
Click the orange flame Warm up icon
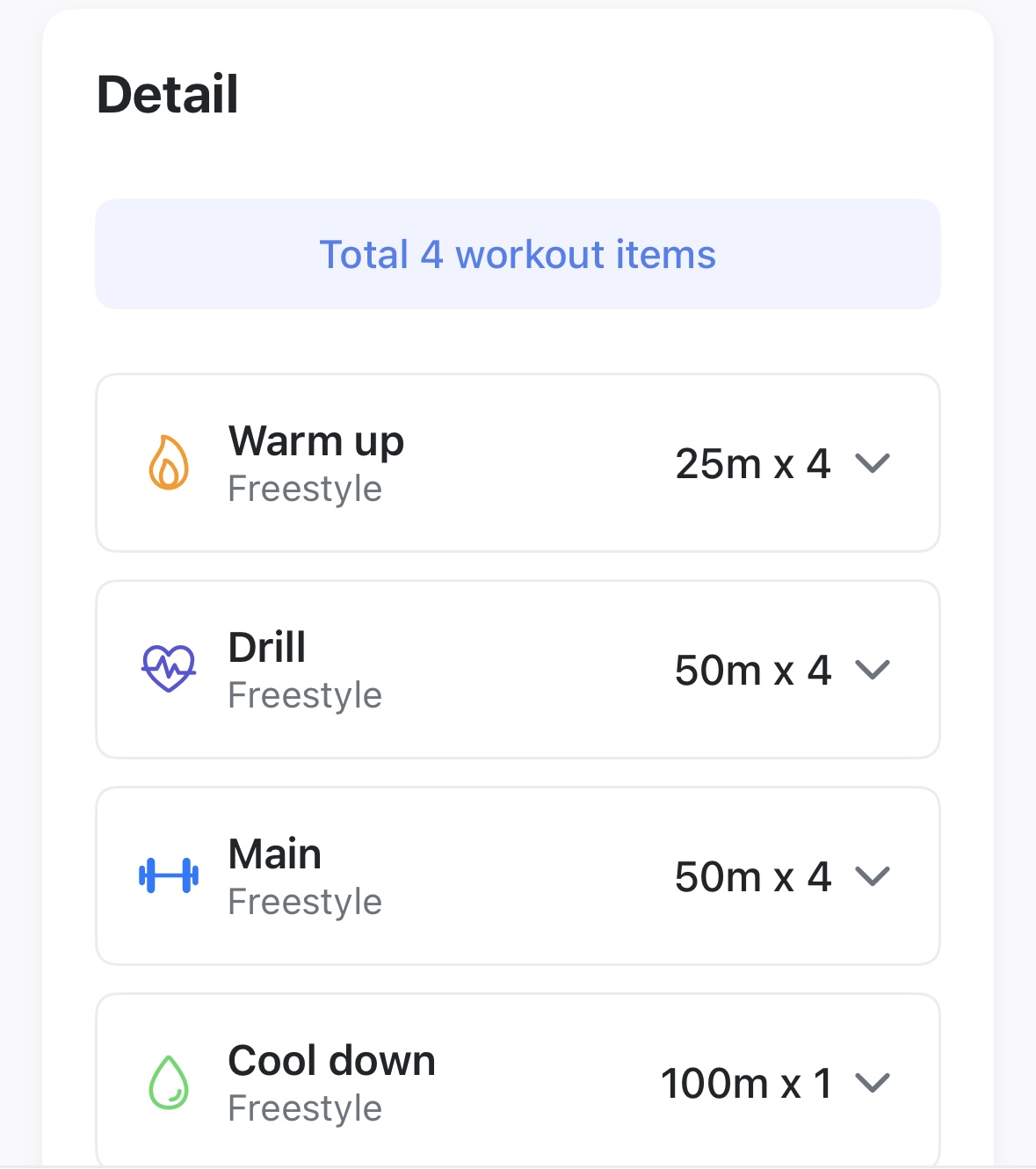[169, 462]
